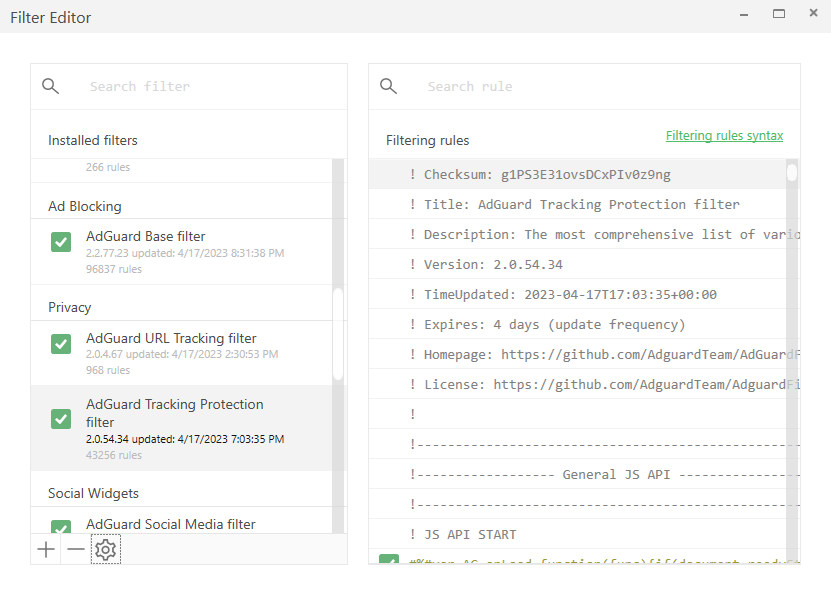Screen dimensions: 831x595
Task: Click the Ad Blocking category header
Action: coord(85,206)
